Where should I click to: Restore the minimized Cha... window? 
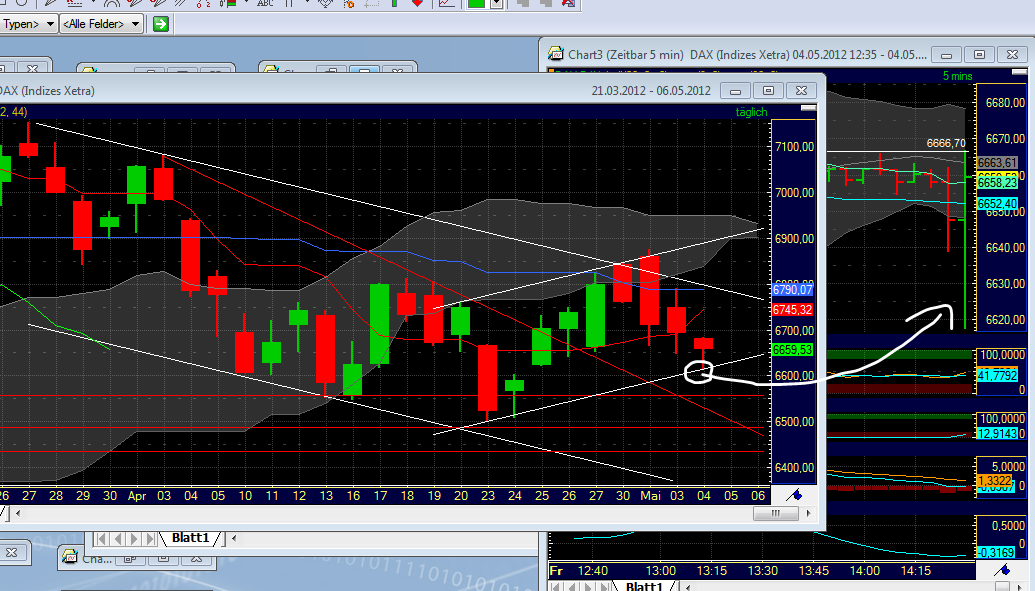pyautogui.click(x=130, y=559)
